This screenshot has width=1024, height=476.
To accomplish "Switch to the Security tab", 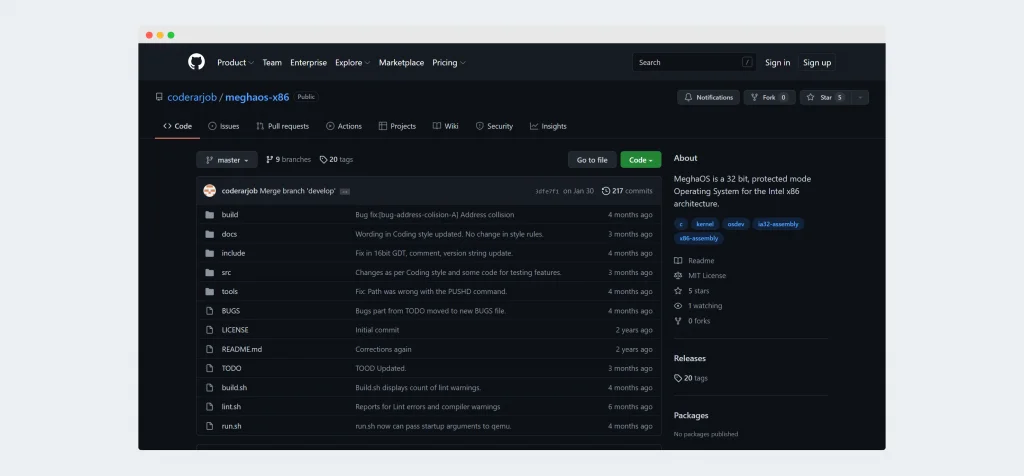I will point(494,126).
